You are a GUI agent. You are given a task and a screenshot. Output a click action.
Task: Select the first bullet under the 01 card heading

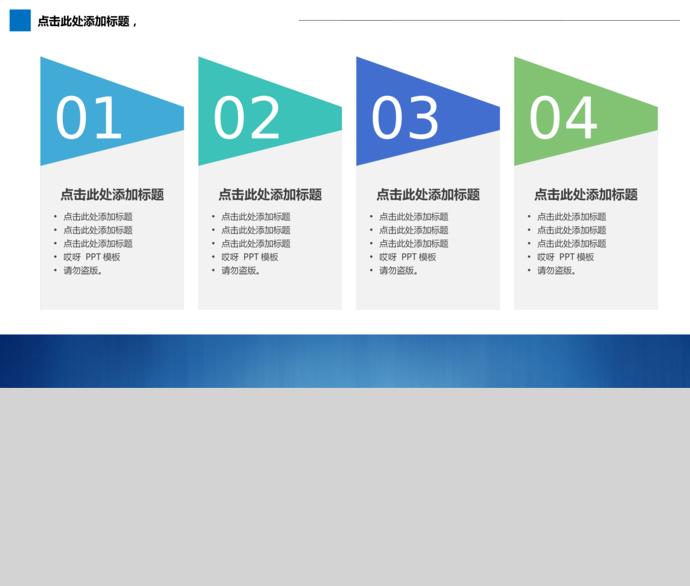pos(98,216)
